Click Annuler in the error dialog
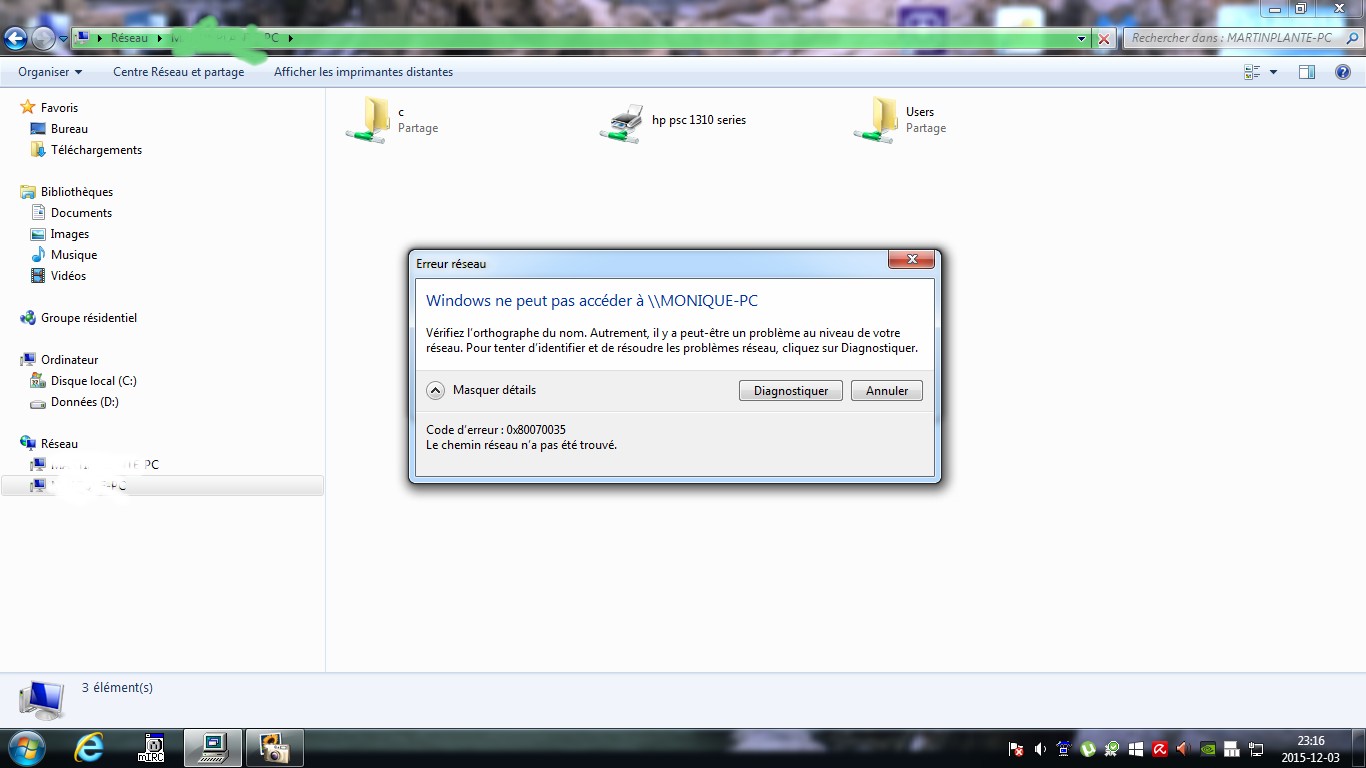This screenshot has height=768, width=1366. [x=886, y=391]
